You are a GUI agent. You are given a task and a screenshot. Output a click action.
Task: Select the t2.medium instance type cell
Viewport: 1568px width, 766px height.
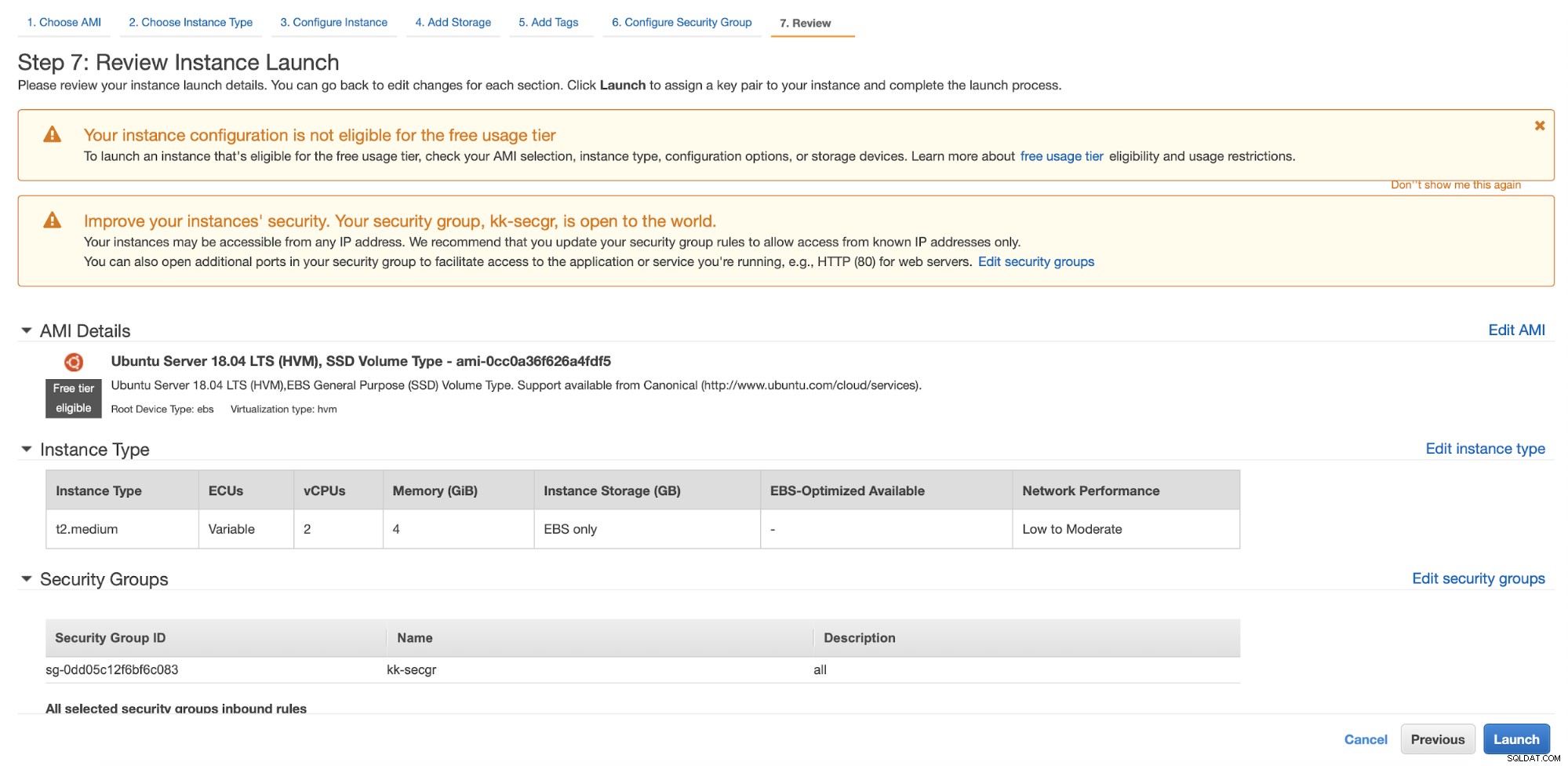pos(122,529)
